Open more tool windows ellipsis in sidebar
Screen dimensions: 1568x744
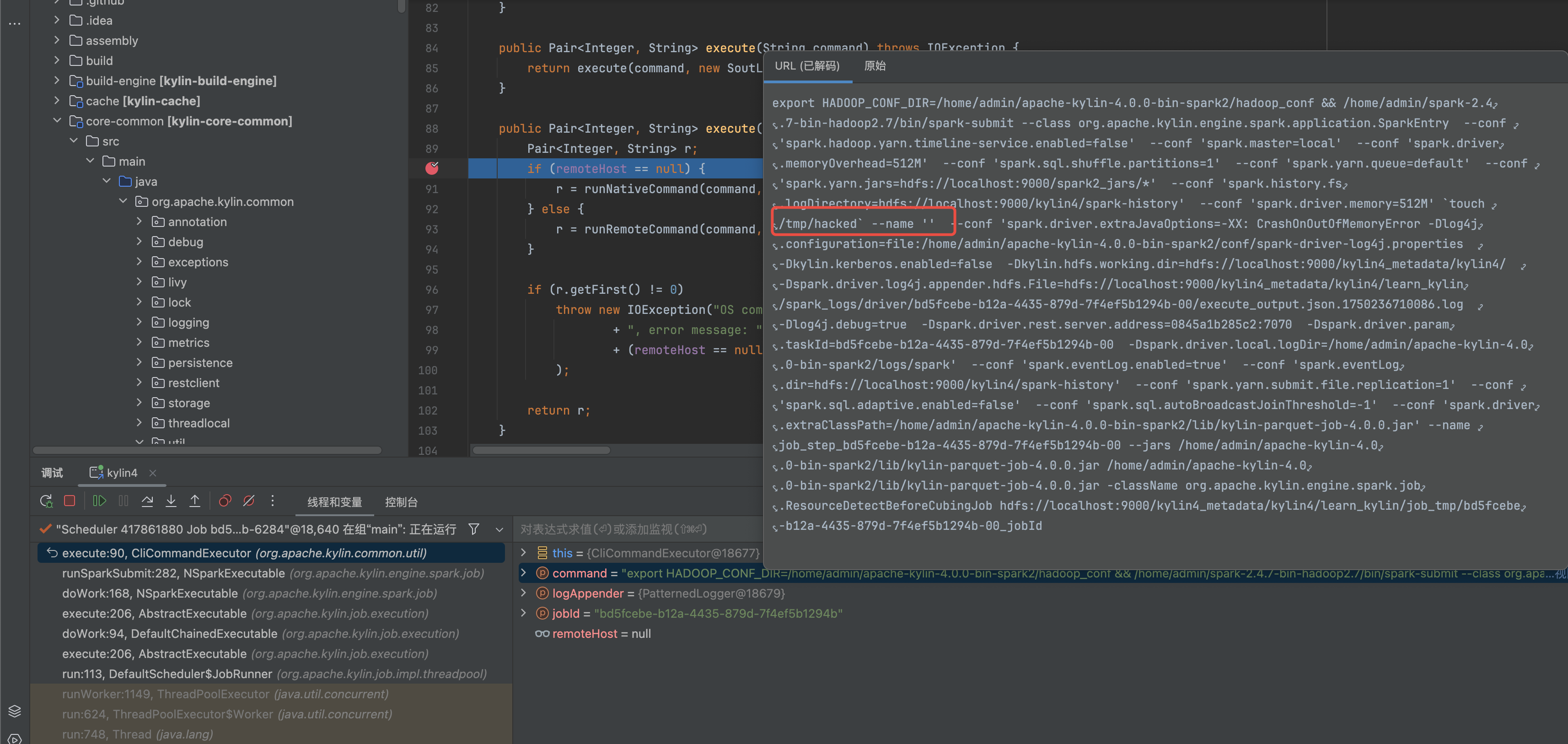15,24
